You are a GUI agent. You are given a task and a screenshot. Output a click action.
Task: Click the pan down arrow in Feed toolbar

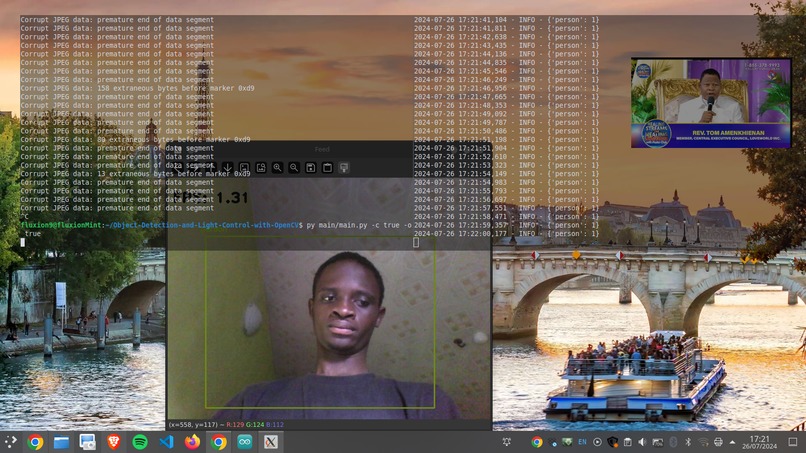point(228,168)
